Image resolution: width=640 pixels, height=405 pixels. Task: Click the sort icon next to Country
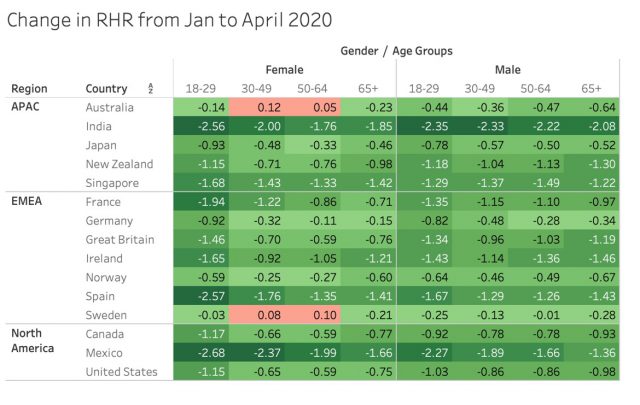(x=149, y=88)
